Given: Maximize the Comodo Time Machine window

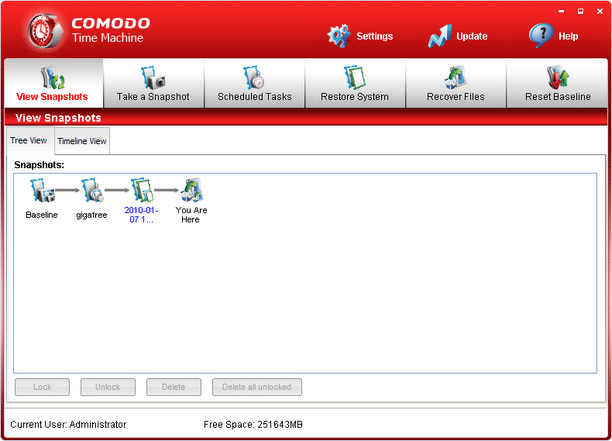Looking at the screenshot, I should [580, 11].
